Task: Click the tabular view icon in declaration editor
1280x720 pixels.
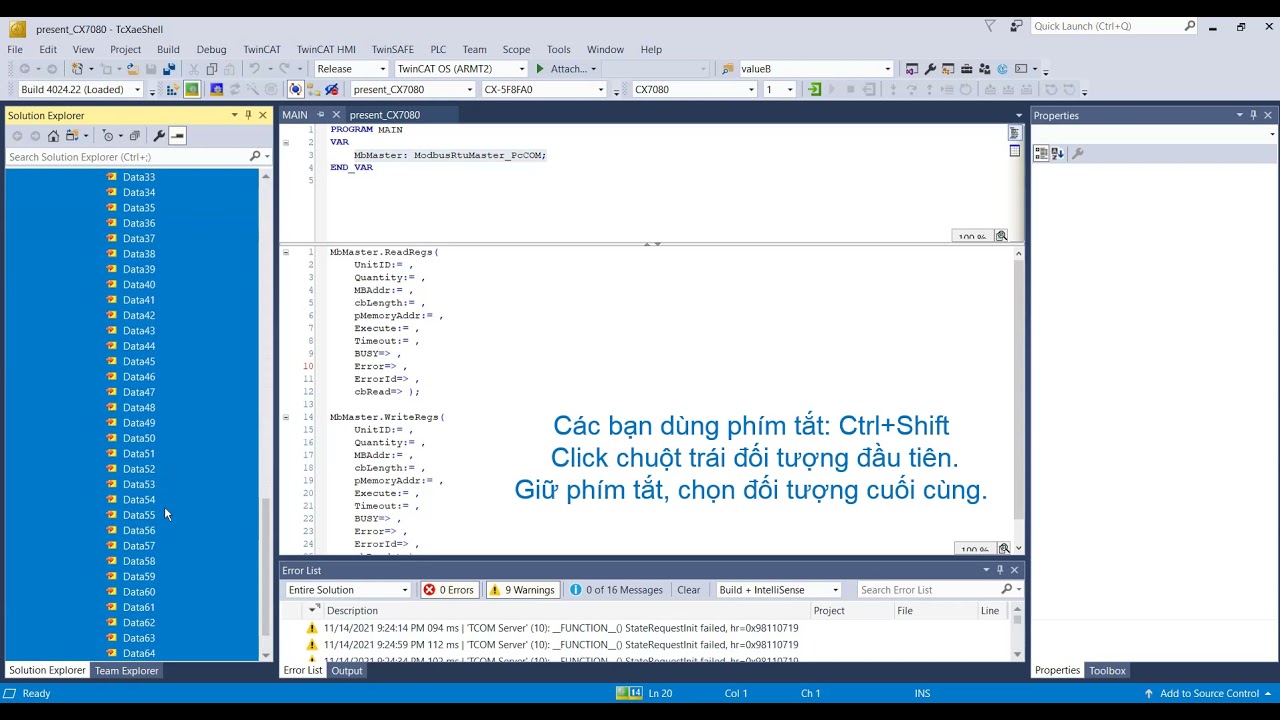Action: click(x=1014, y=151)
